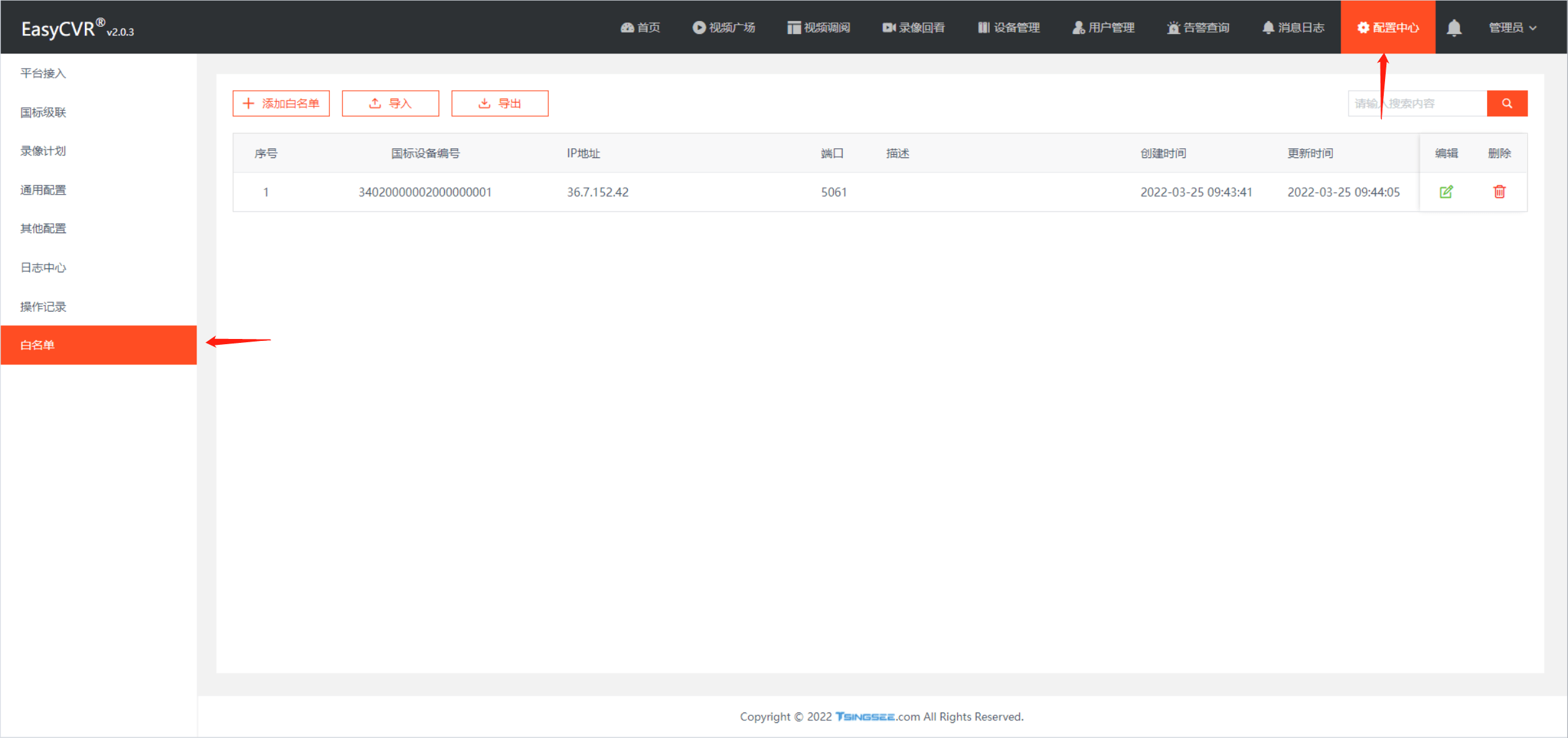
Task: Expand the 管理员 user dropdown
Action: [x=1512, y=27]
